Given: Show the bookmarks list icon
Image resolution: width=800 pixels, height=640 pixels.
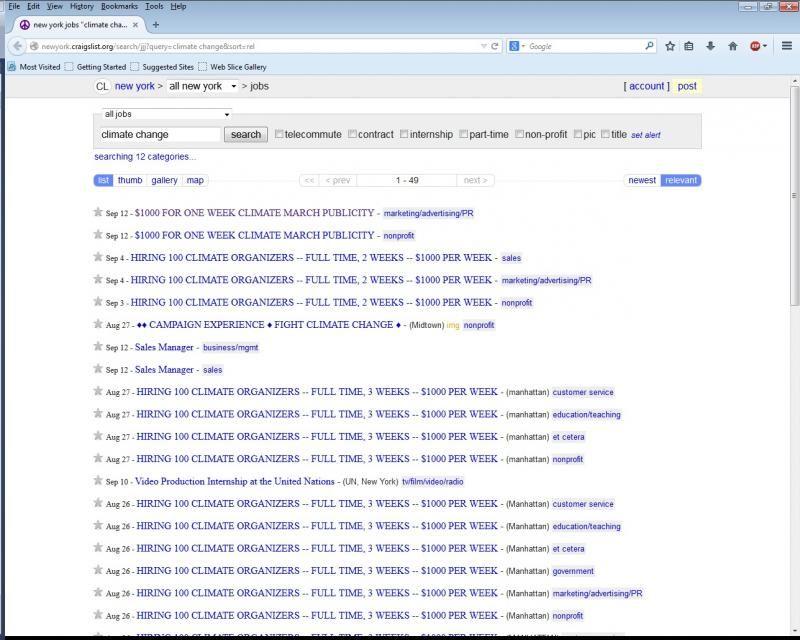Looking at the screenshot, I should point(689,46).
